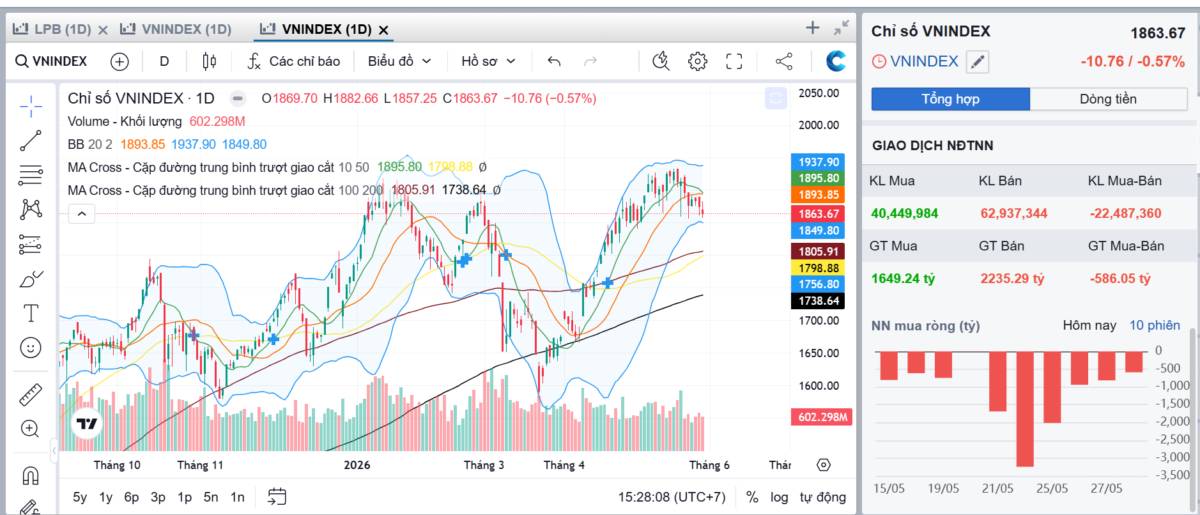The height and width of the screenshot is (515, 1200).
Task: Select the crosshair cursor tool
Action: [x=30, y=104]
